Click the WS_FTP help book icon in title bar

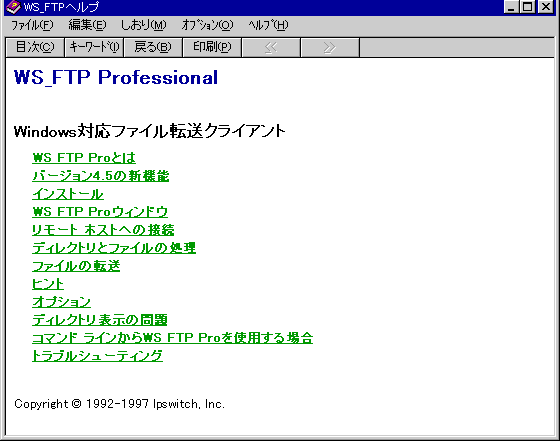pos(14,7)
